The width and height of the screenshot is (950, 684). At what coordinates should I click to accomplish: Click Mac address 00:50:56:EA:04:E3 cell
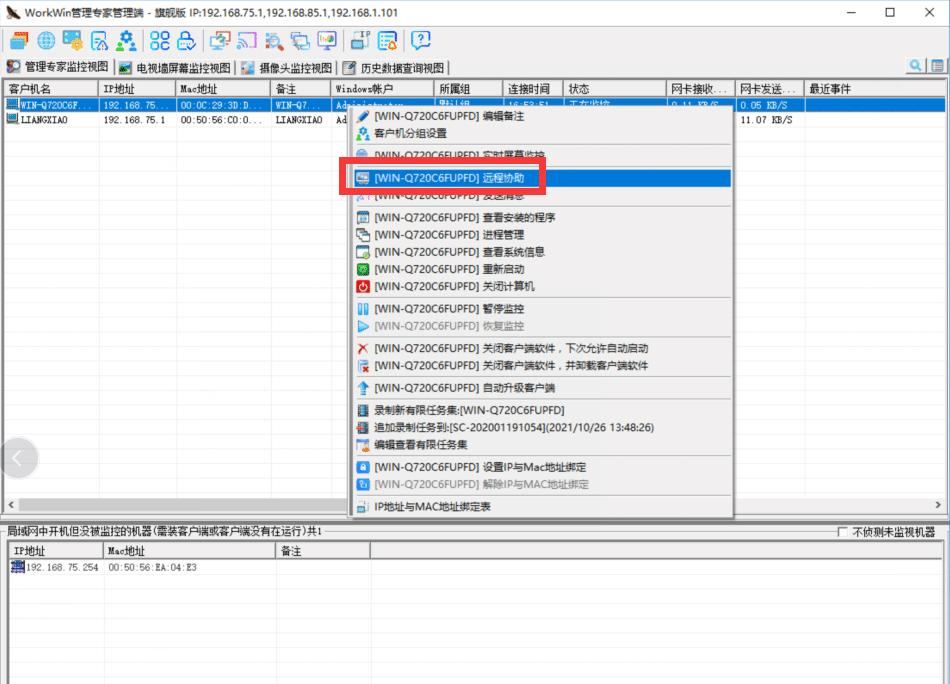pyautogui.click(x=153, y=568)
